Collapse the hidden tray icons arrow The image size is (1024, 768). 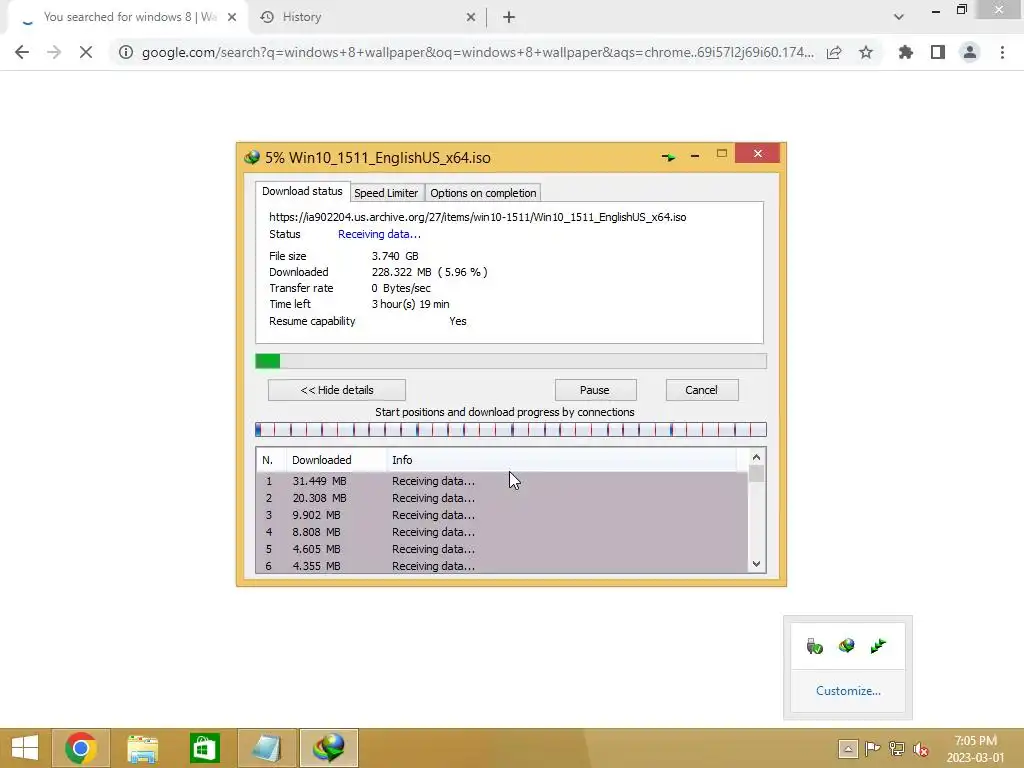[848, 748]
